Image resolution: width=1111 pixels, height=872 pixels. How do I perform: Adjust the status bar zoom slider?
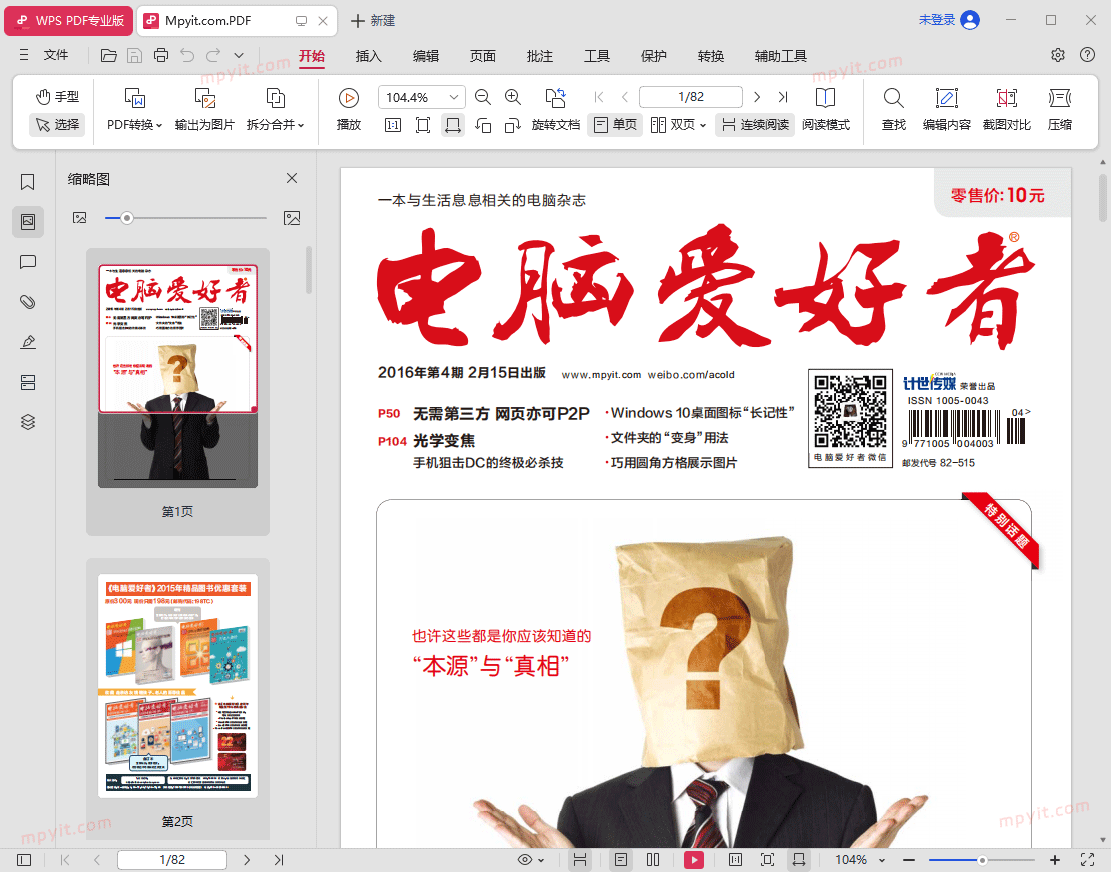(x=982, y=860)
